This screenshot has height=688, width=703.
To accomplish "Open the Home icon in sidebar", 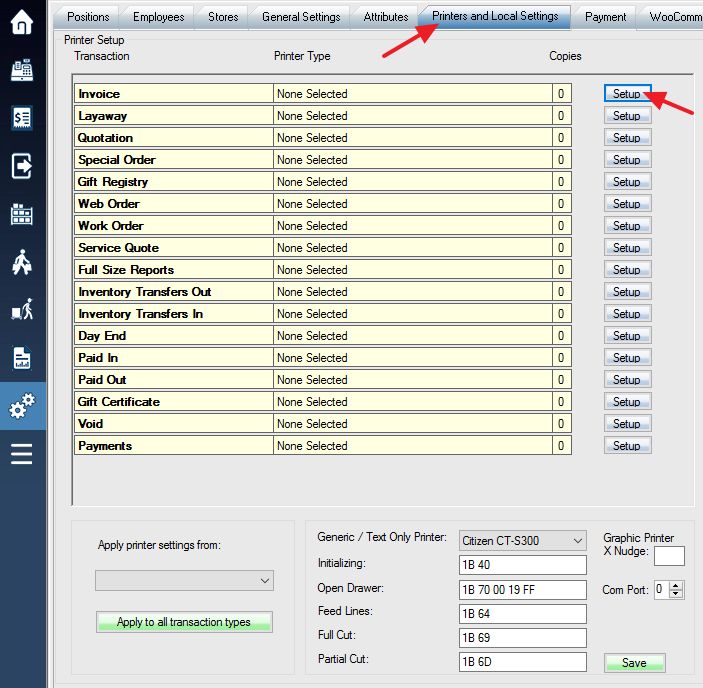I will (22, 22).
